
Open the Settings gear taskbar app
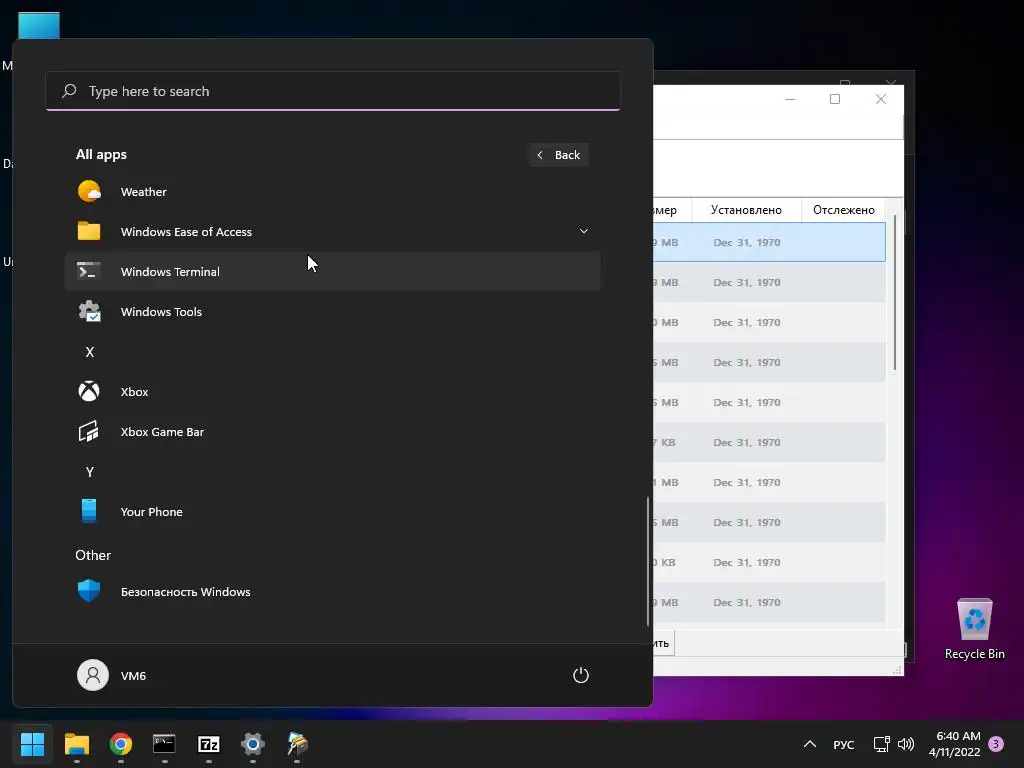tap(253, 743)
